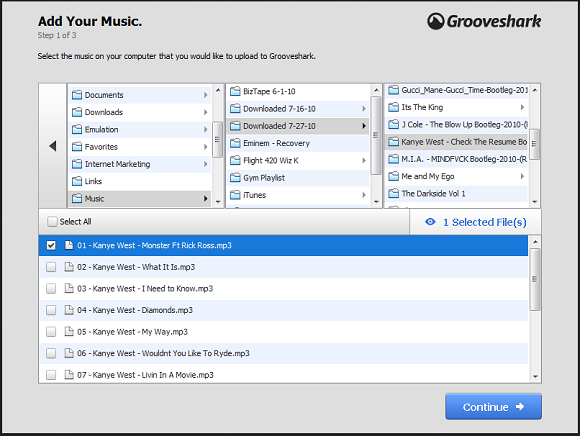Viewport: 580px width, 436px height.
Task: Expand the Downloaded 7-16-10 arrow
Action: 364,109
